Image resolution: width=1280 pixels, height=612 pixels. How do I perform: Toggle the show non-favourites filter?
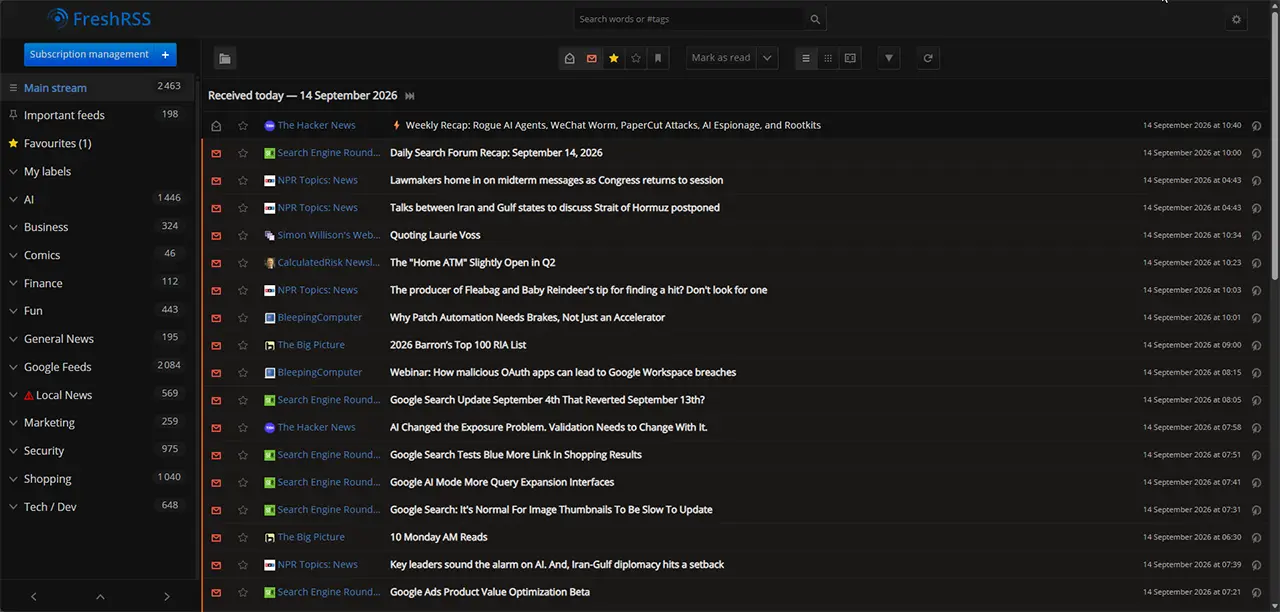(x=636, y=58)
